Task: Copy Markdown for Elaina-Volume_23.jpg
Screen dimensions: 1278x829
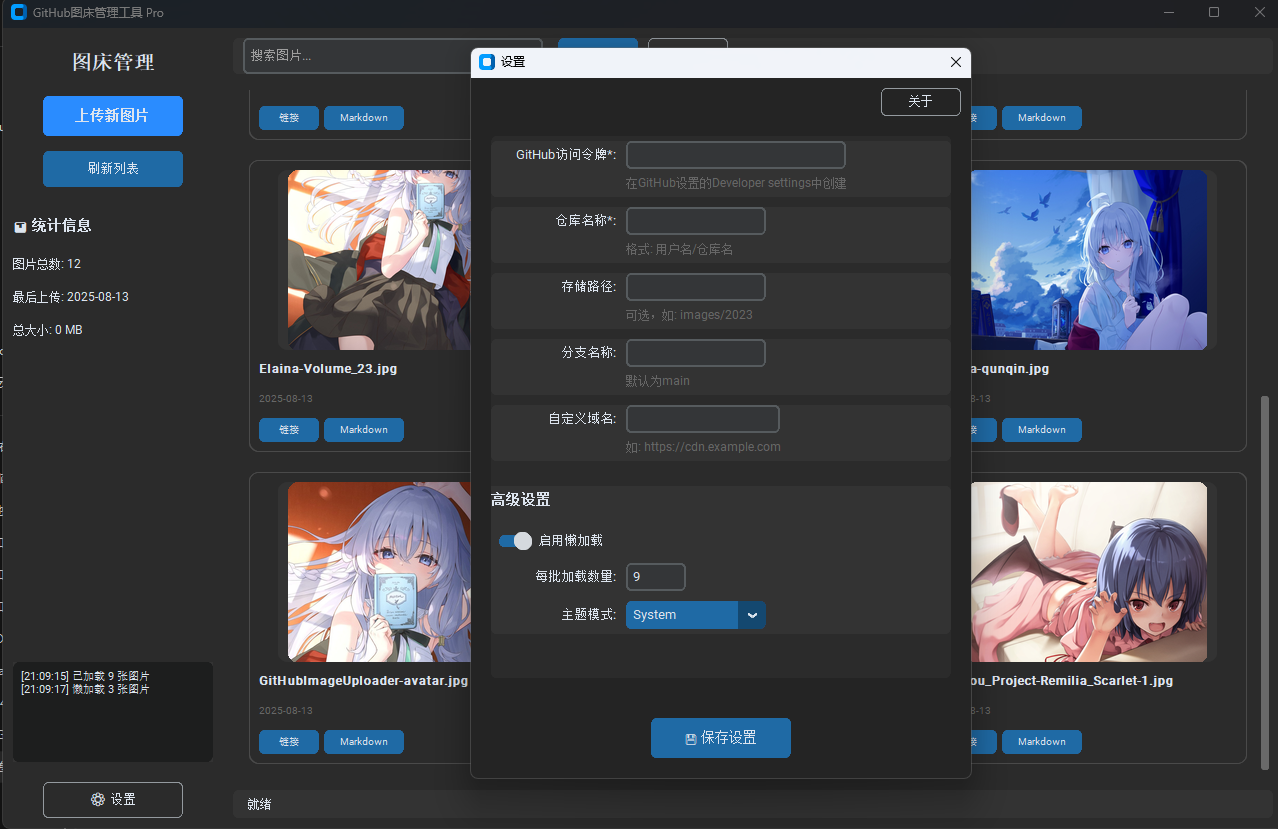Action: 363,430
